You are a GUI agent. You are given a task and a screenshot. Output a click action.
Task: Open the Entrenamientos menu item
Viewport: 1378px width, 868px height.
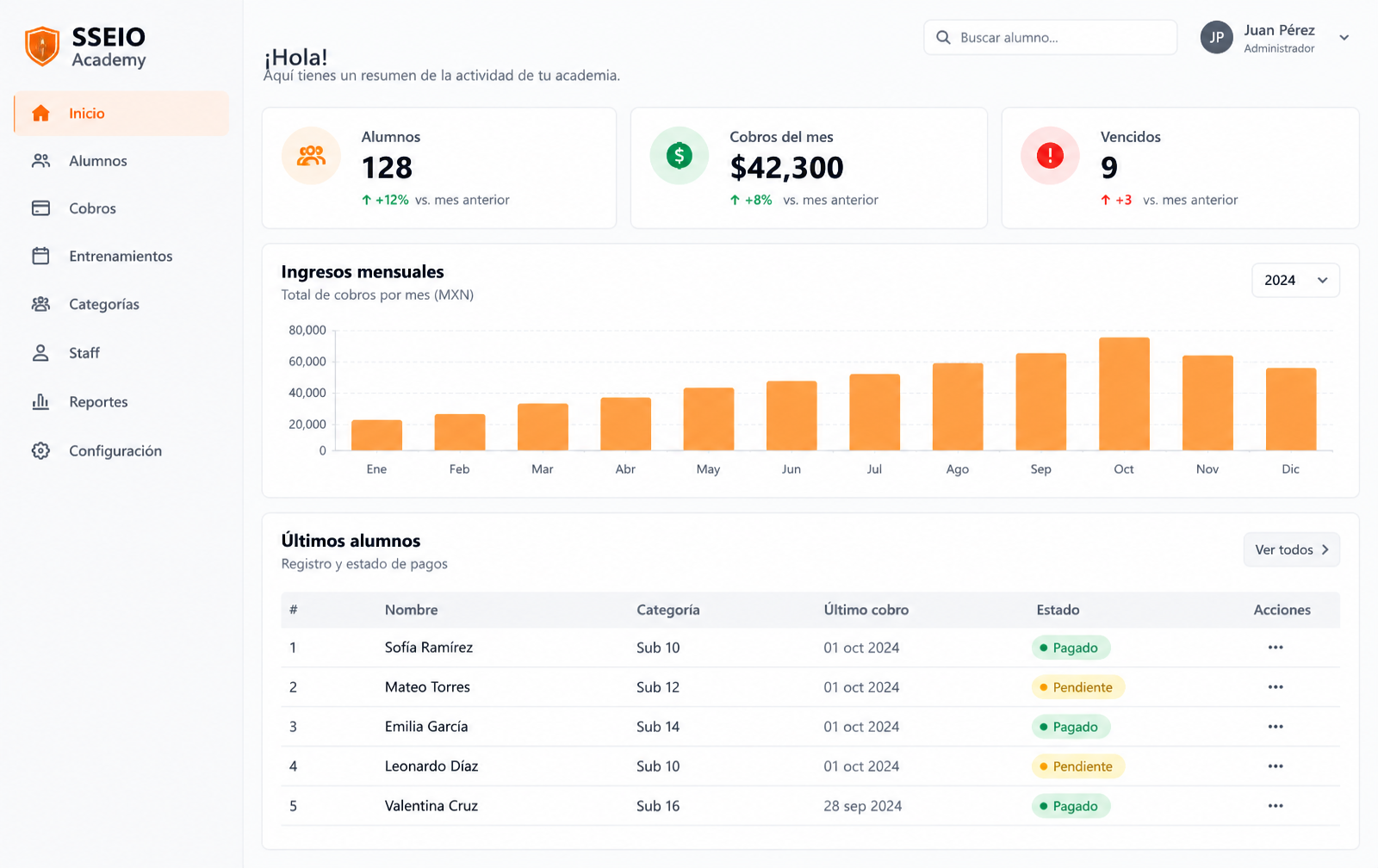[121, 256]
